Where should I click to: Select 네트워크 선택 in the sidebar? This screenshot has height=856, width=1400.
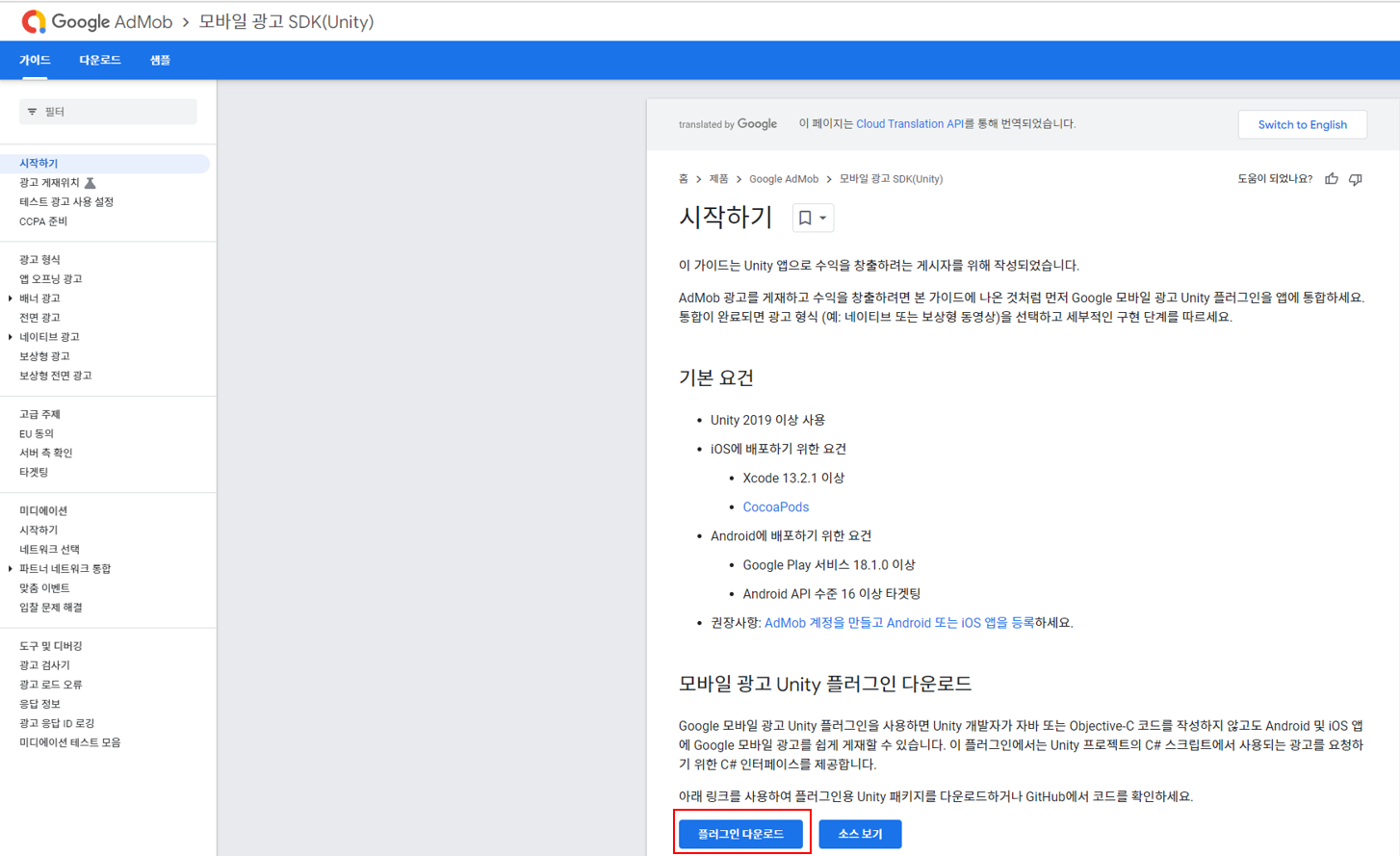pyautogui.click(x=50, y=550)
